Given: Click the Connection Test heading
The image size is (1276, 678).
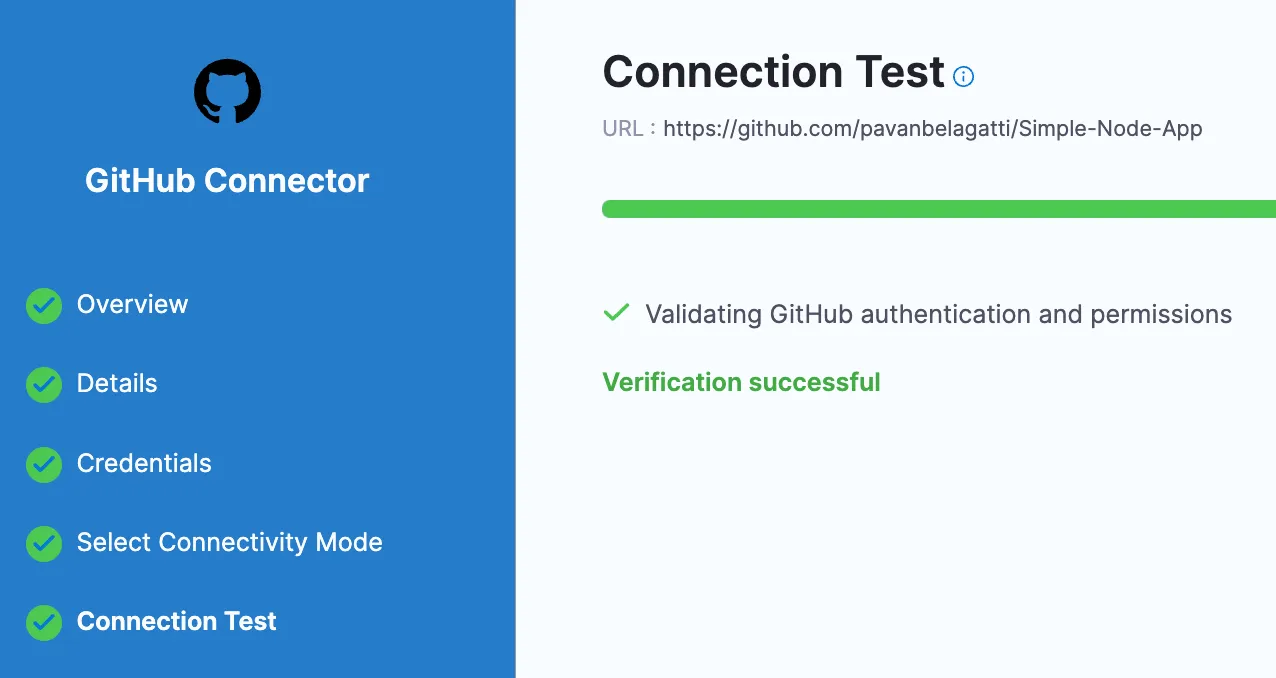Looking at the screenshot, I should [771, 71].
